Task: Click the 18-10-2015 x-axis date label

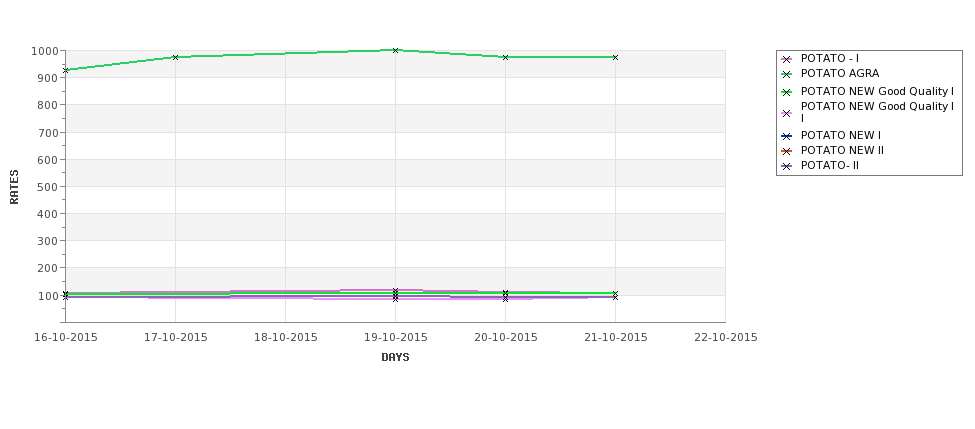Action: pyautogui.click(x=285, y=338)
